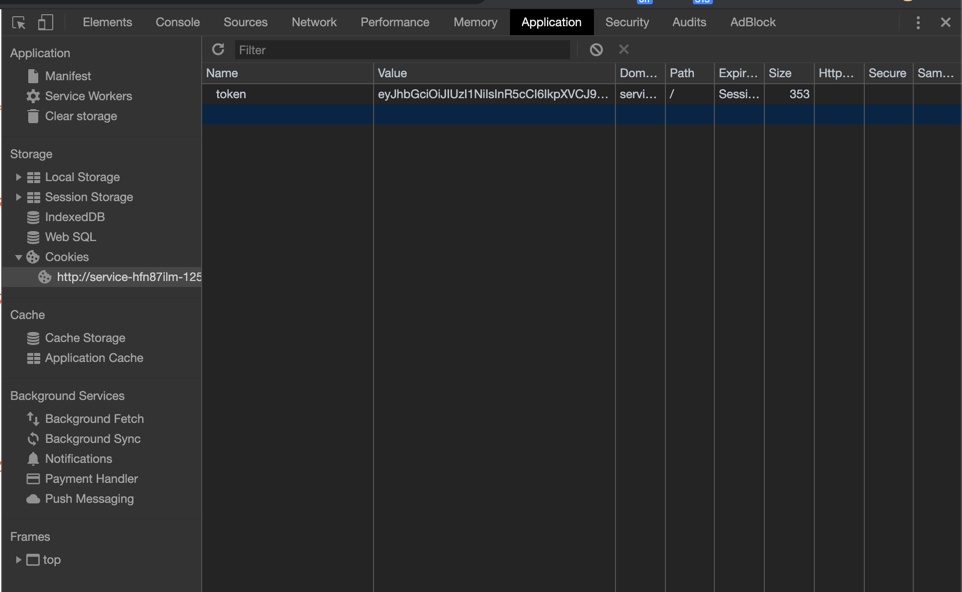Expand the Local Storage tree

[x=18, y=177]
